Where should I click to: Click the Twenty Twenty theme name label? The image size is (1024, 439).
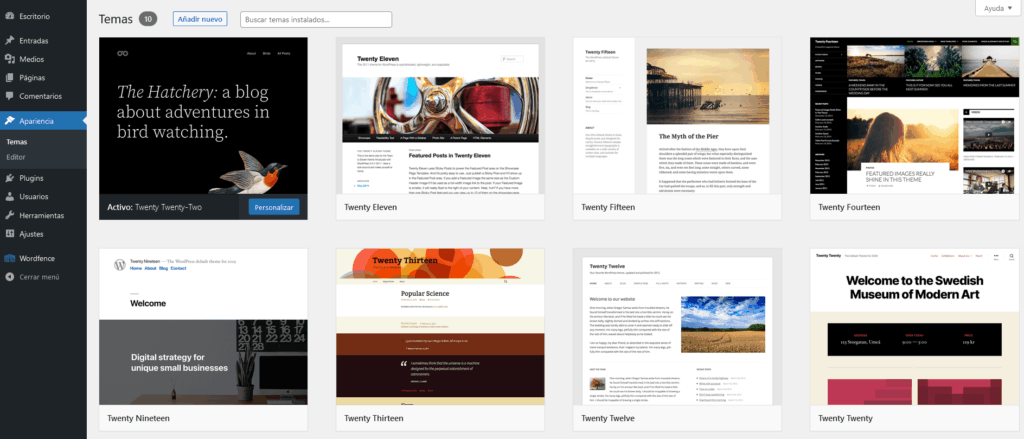[x=845, y=418]
